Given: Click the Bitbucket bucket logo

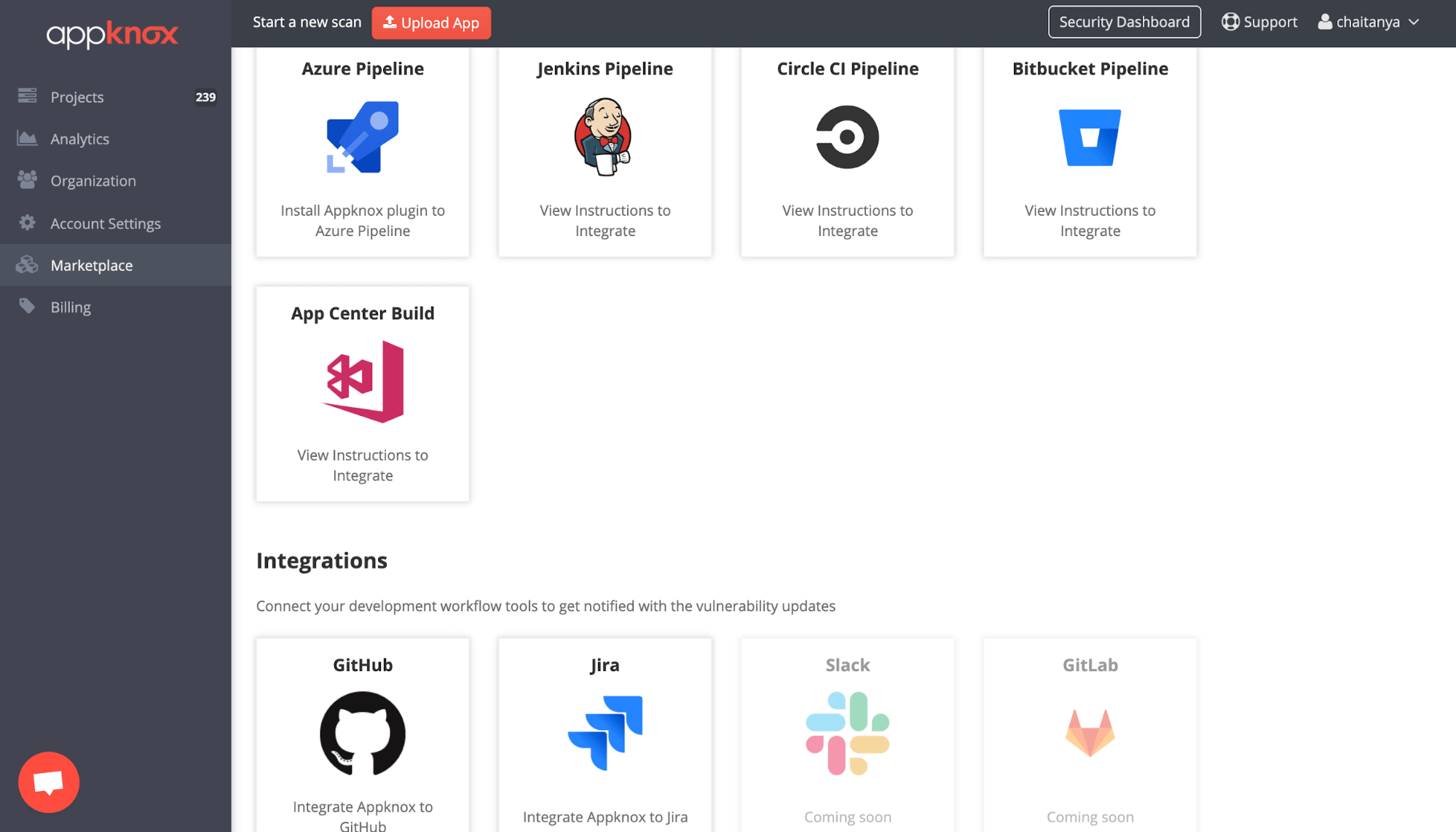Looking at the screenshot, I should tap(1090, 137).
